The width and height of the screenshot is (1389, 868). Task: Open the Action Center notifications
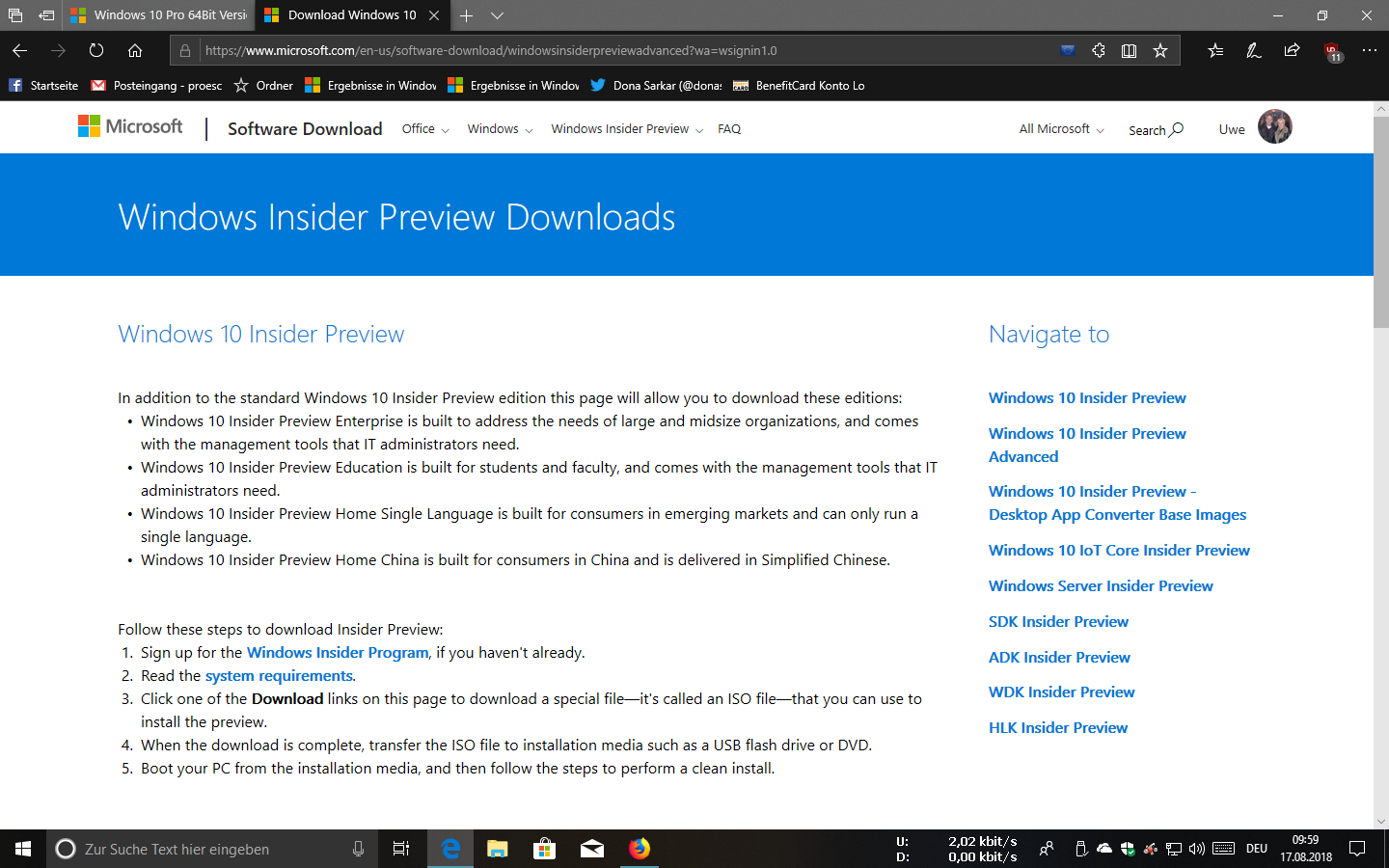[x=1357, y=849]
